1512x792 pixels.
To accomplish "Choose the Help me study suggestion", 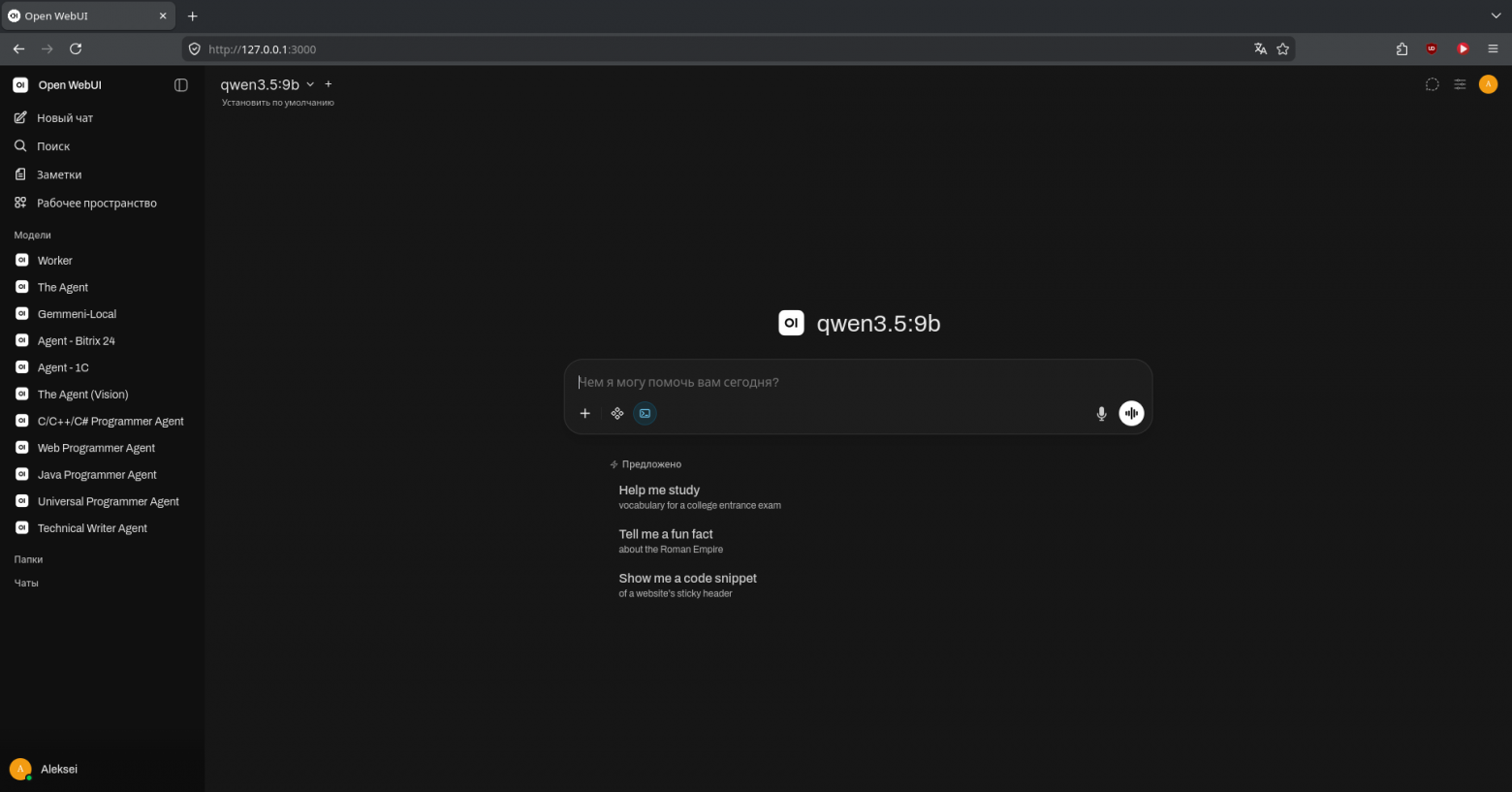I will coord(700,497).
